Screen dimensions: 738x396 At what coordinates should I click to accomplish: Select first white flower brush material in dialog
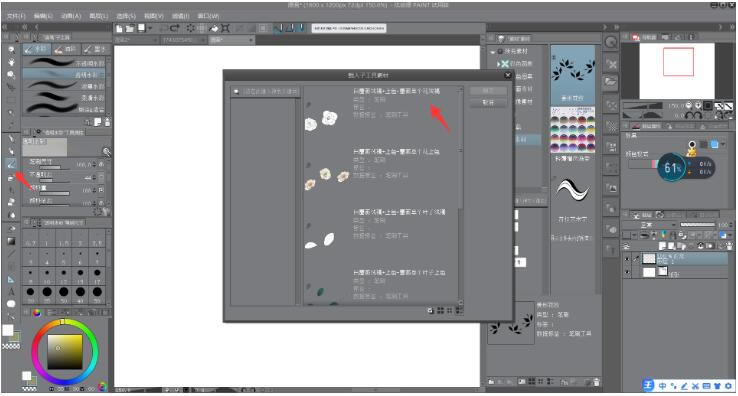point(380,115)
